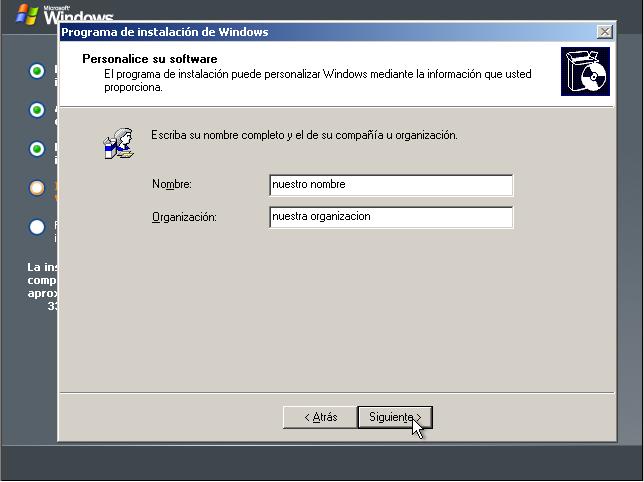Click the 'Escriba su nombre completo' instruction text

click(x=304, y=135)
